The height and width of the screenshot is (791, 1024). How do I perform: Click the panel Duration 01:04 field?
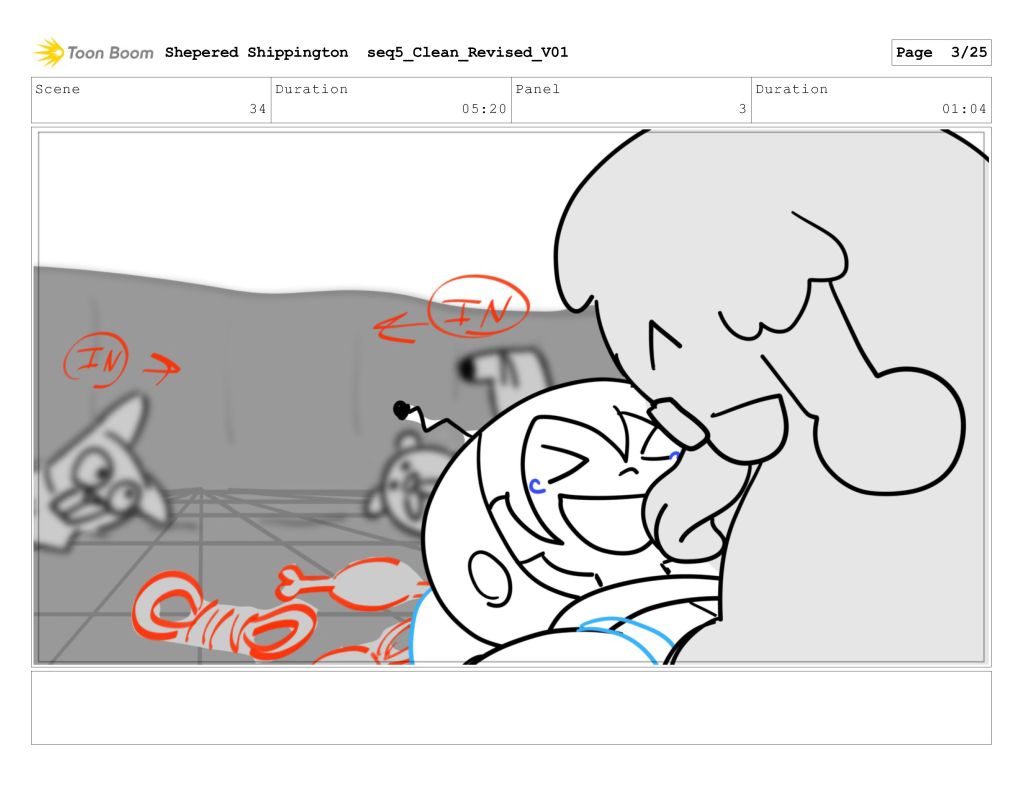tap(871, 100)
